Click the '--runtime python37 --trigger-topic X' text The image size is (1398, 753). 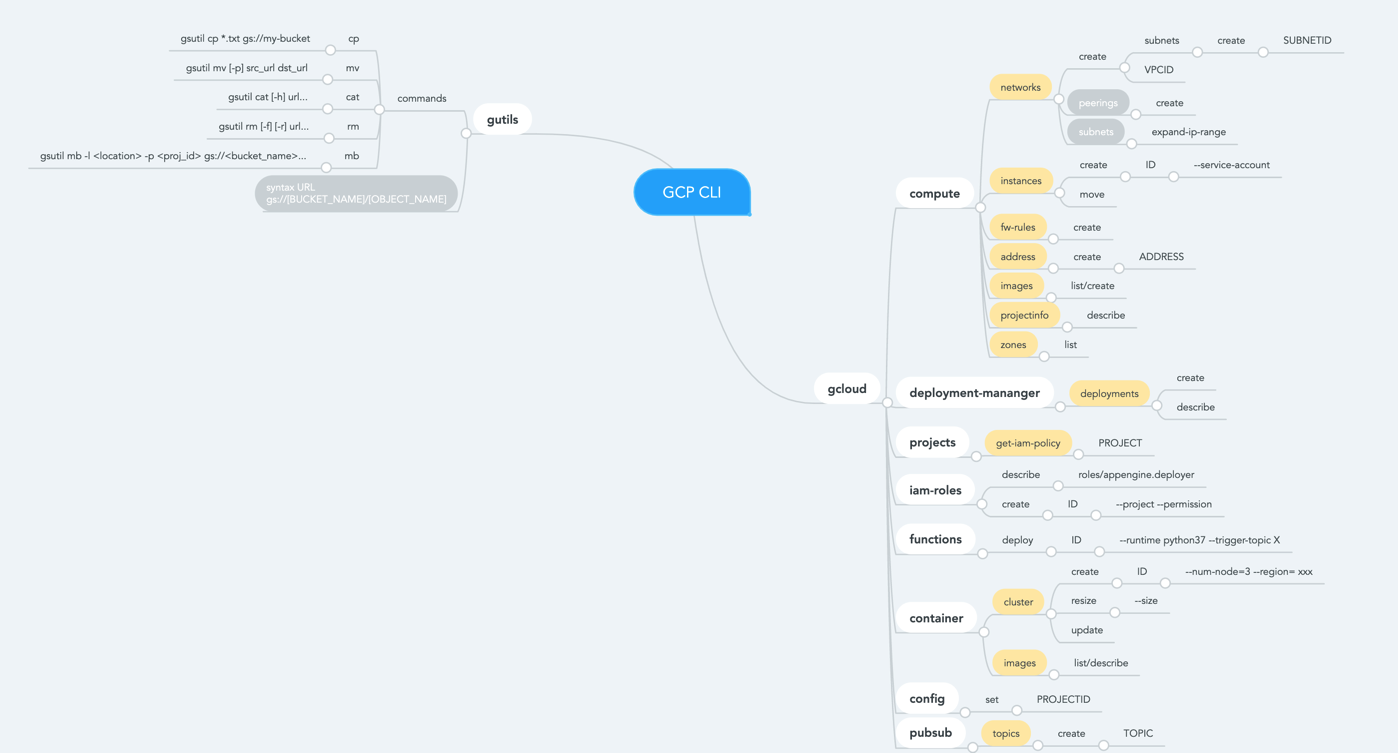(x=1199, y=540)
